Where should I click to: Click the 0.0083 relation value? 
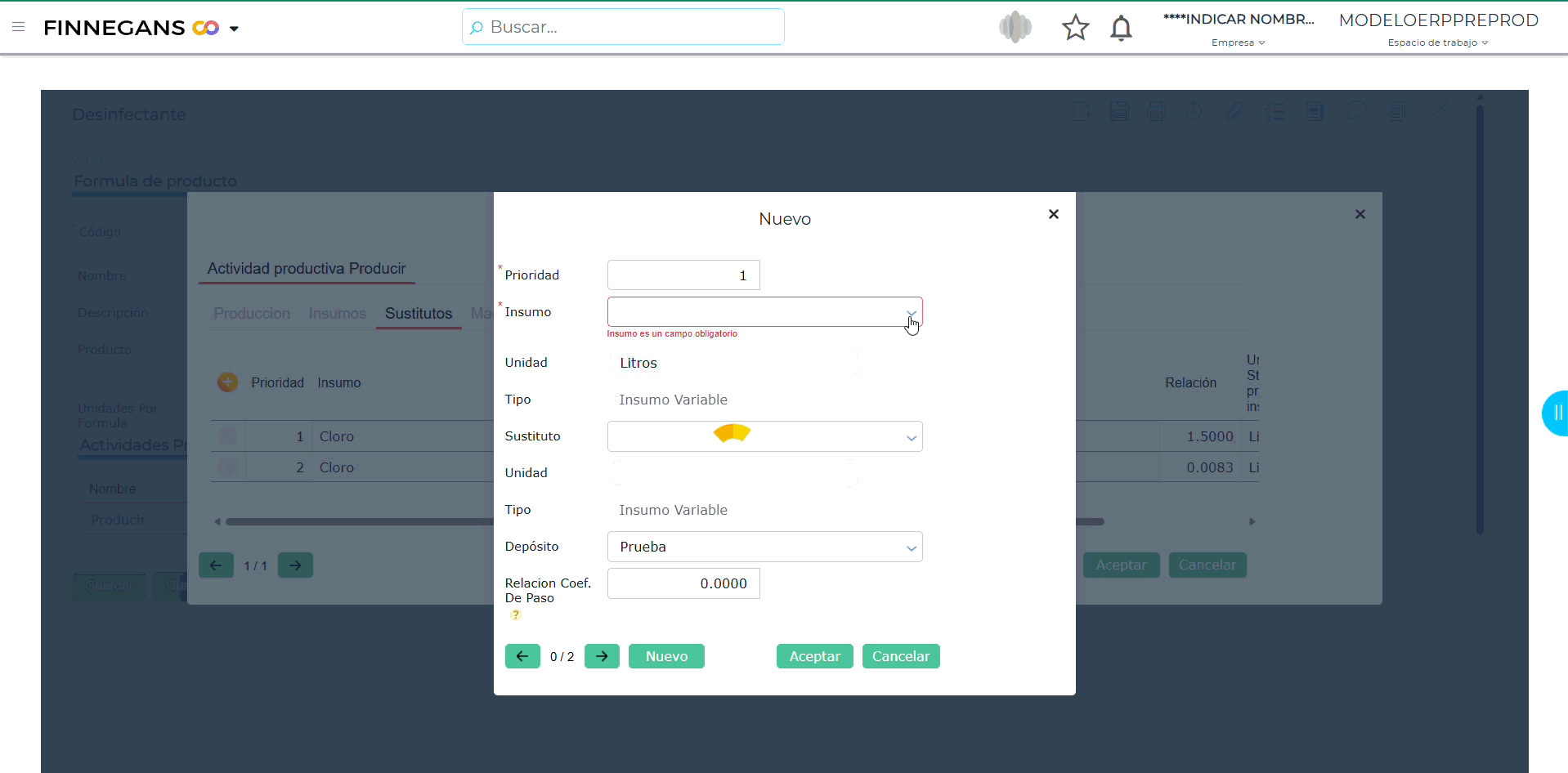click(x=1210, y=467)
